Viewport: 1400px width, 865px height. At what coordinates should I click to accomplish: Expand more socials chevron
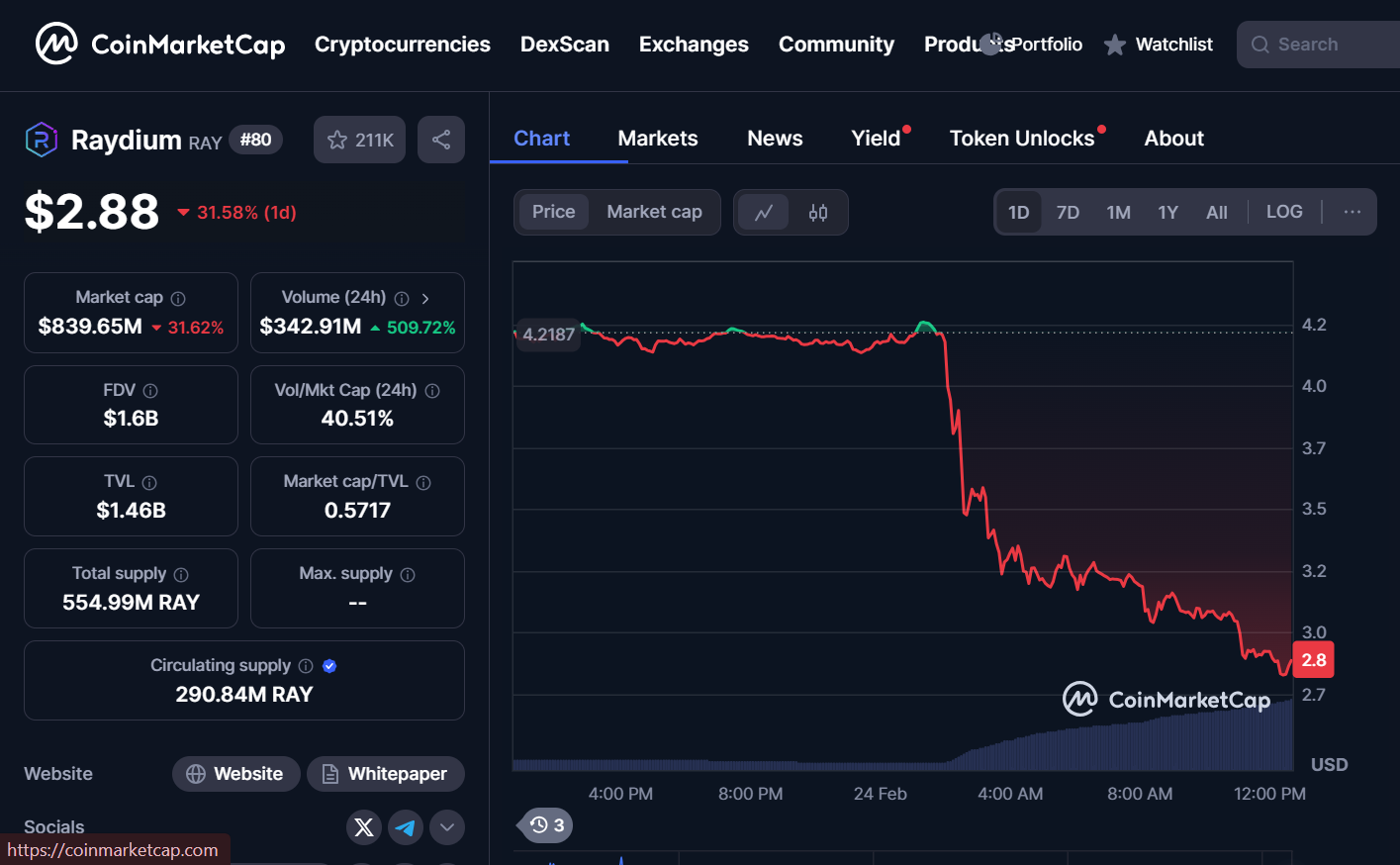447,827
